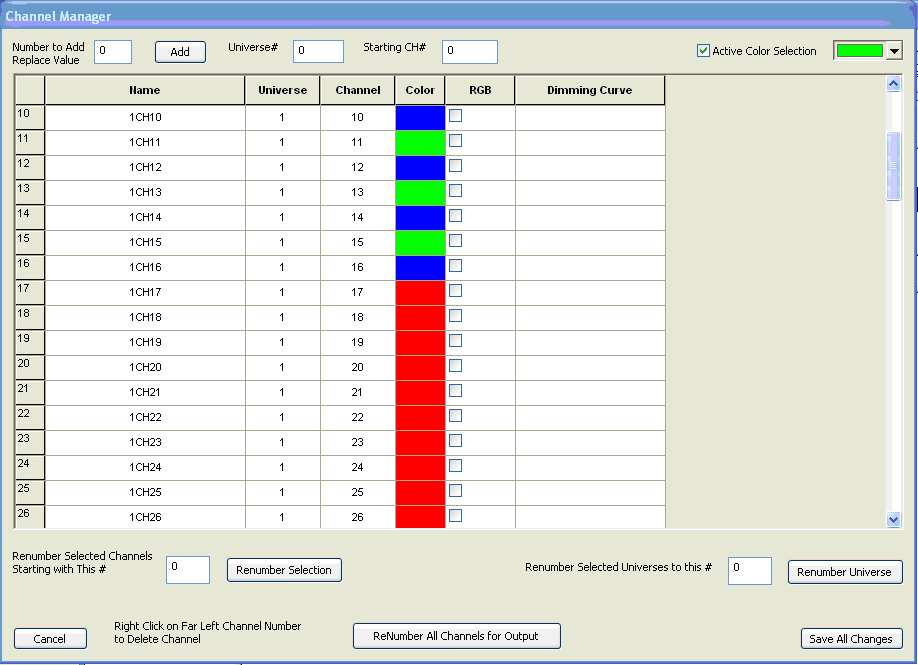The image size is (918, 665).
Task: Focus the Renumber Selected Channels input field
Action: point(188,570)
